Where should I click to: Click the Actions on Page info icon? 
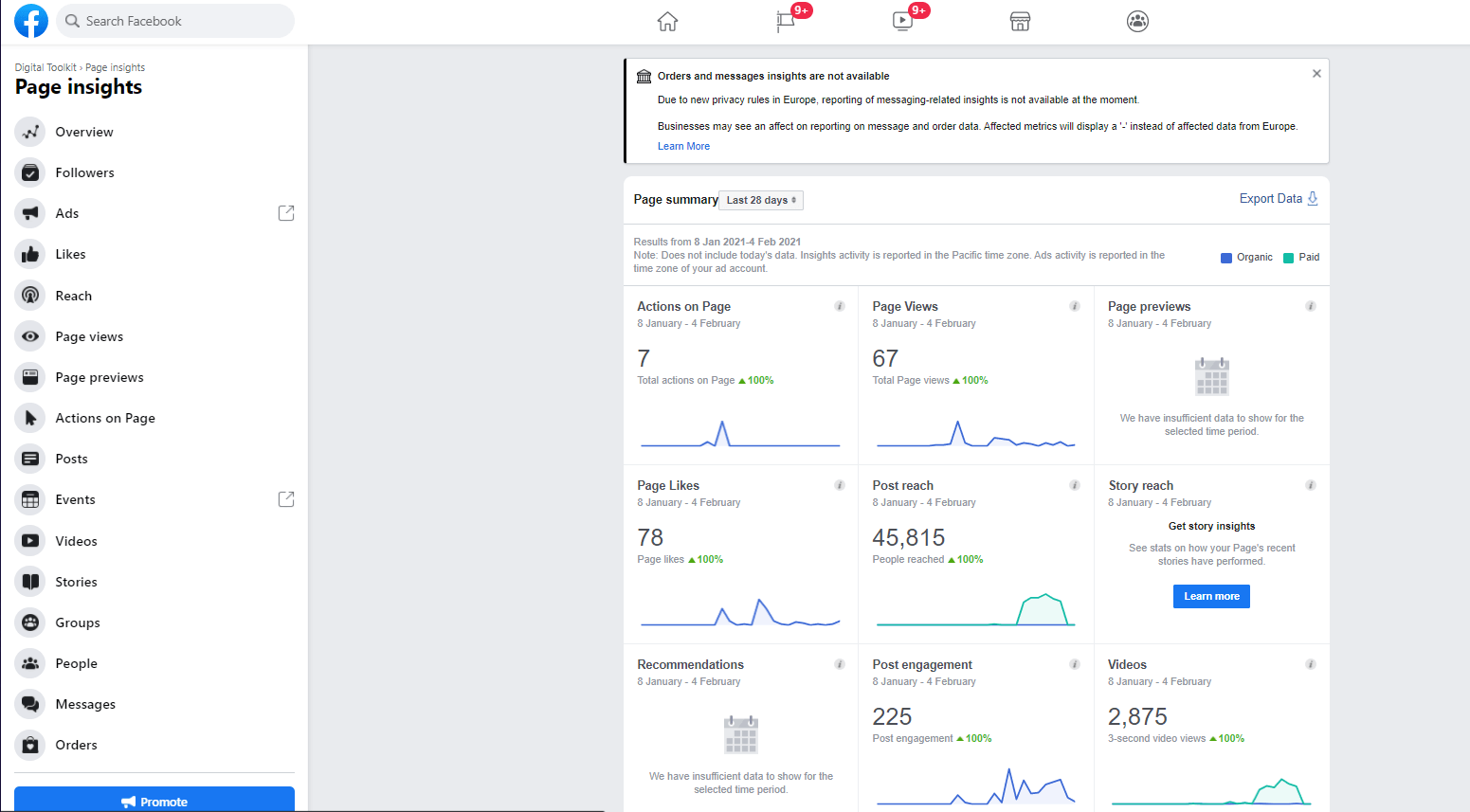click(x=840, y=306)
